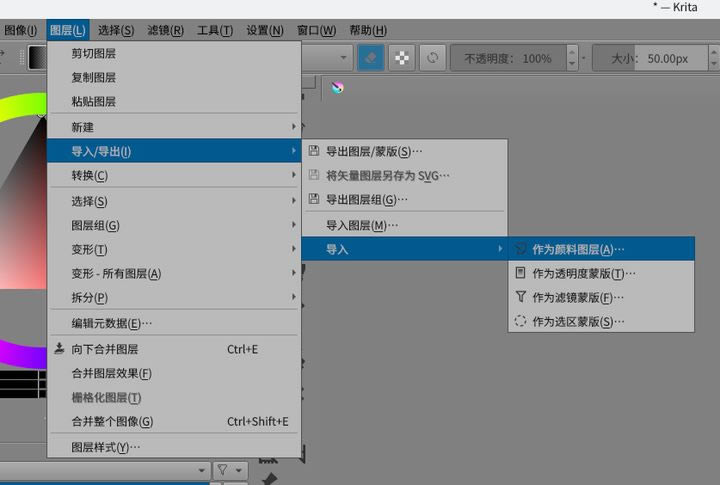Click the 不透明度 100% slider
Viewport: 720px width, 485px height.
(x=508, y=58)
